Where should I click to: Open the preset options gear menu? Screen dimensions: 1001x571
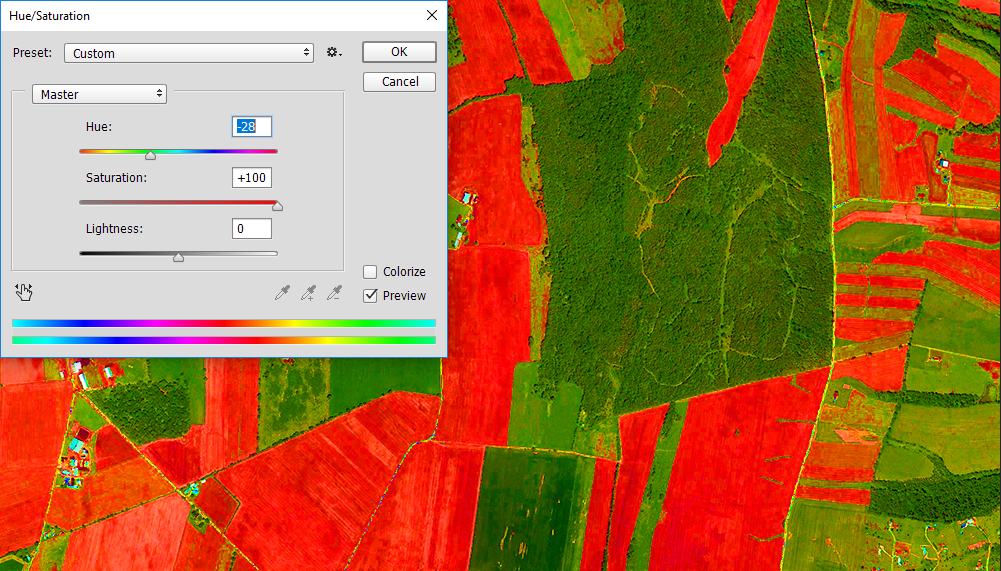[x=334, y=53]
